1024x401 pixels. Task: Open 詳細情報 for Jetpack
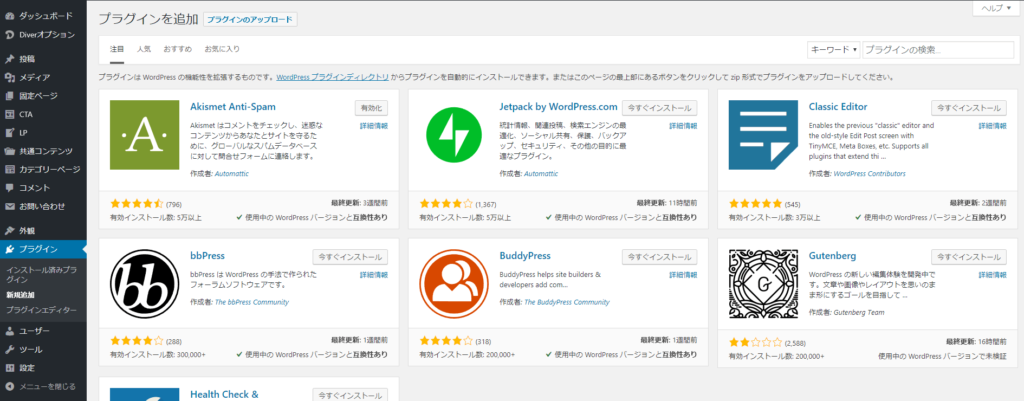tap(683, 126)
